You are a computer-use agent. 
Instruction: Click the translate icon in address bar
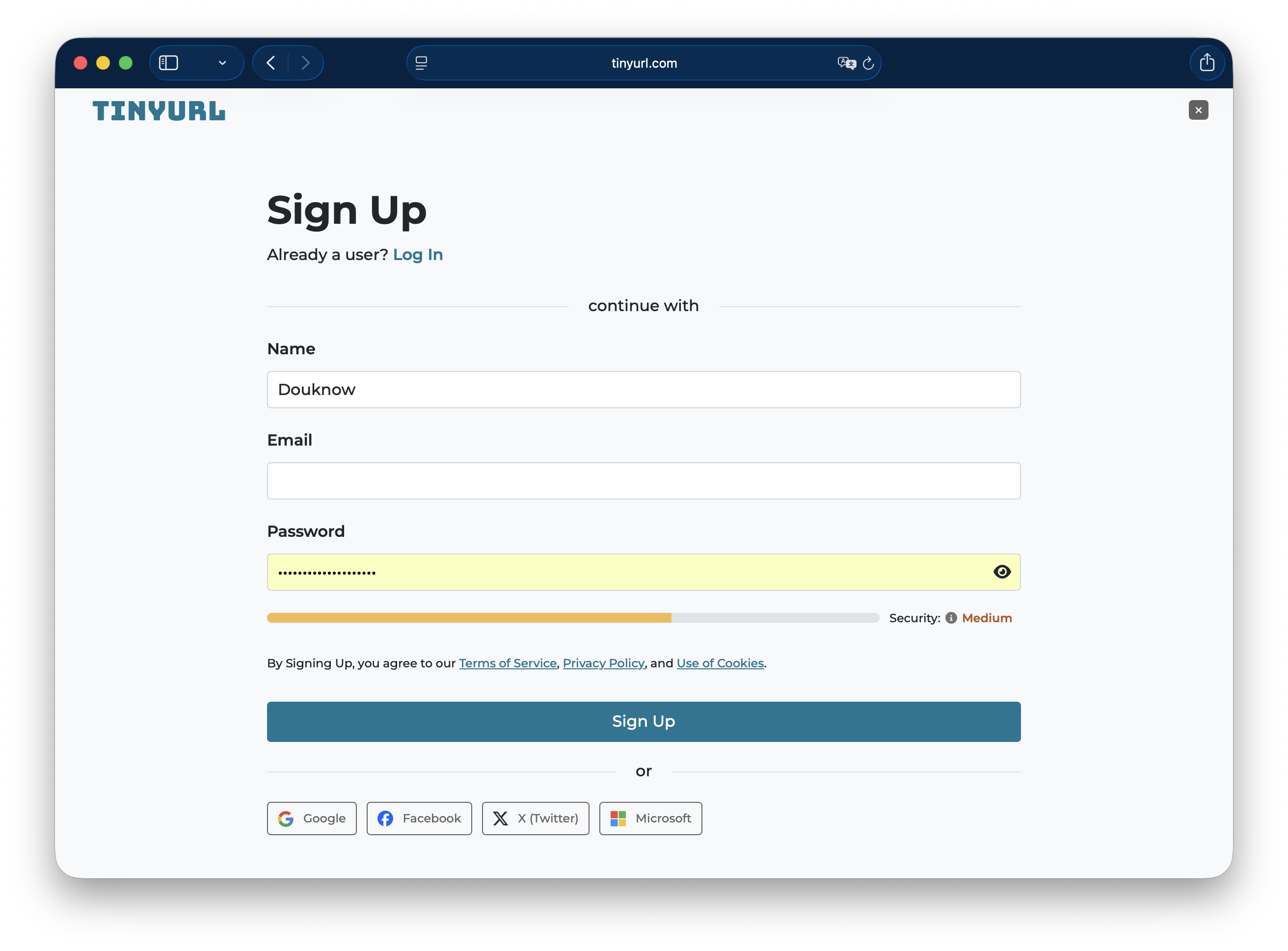coord(846,63)
